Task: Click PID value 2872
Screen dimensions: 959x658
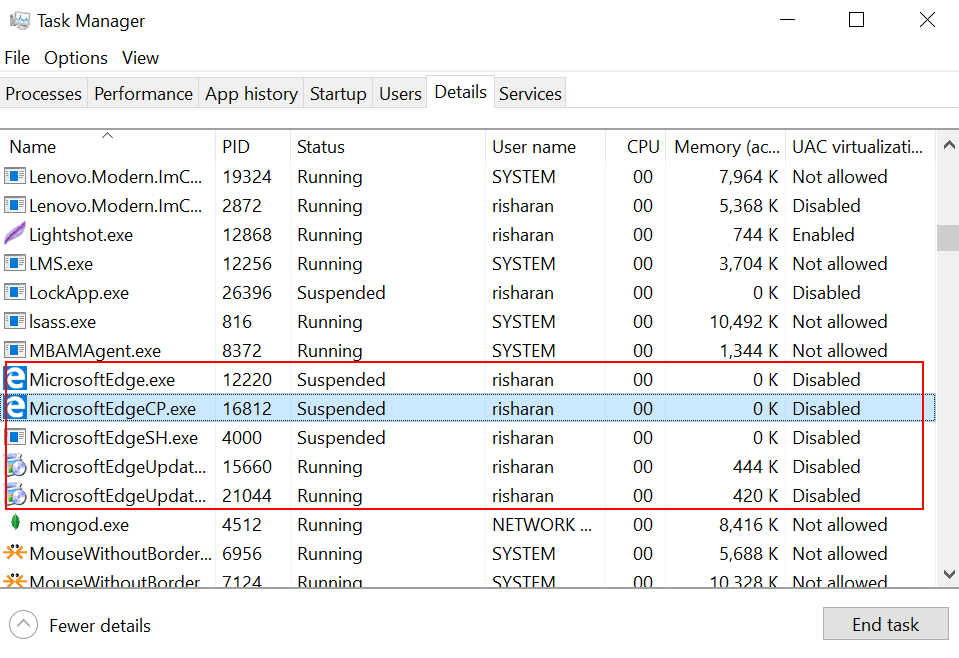Action: 242,205
